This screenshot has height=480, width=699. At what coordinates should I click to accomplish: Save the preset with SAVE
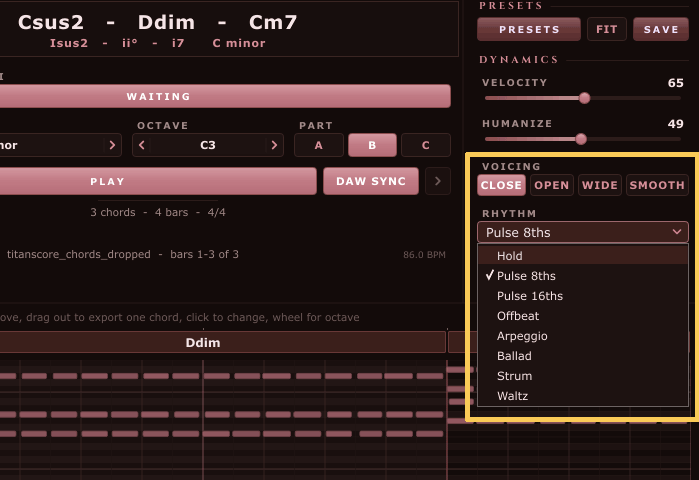(661, 29)
